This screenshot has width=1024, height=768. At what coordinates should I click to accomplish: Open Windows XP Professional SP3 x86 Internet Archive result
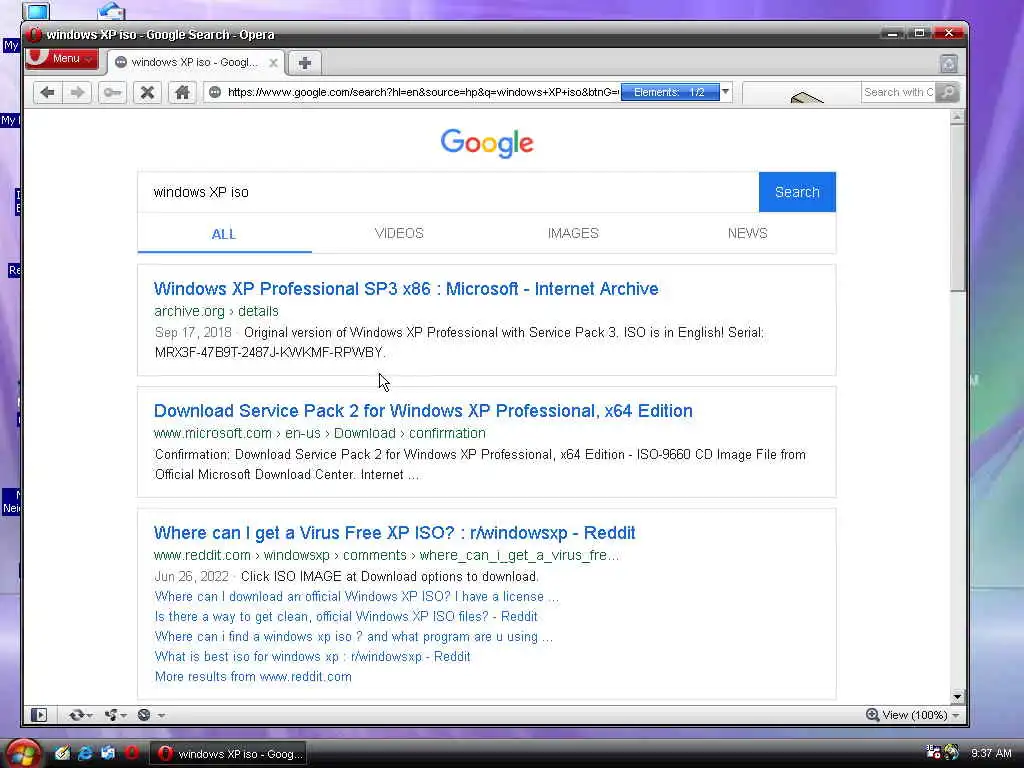pyautogui.click(x=406, y=289)
